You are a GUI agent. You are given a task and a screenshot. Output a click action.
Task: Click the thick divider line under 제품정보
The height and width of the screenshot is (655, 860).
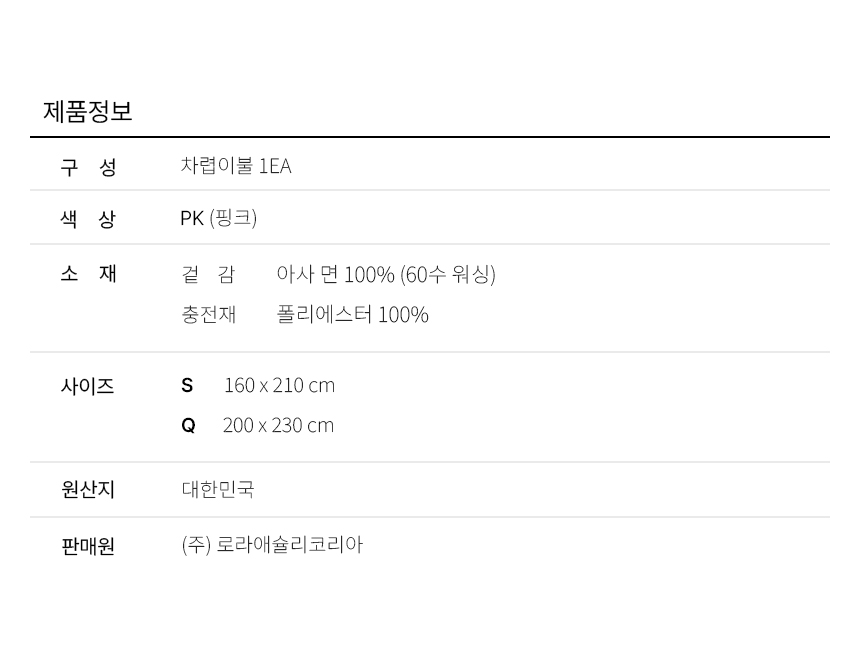click(x=430, y=137)
